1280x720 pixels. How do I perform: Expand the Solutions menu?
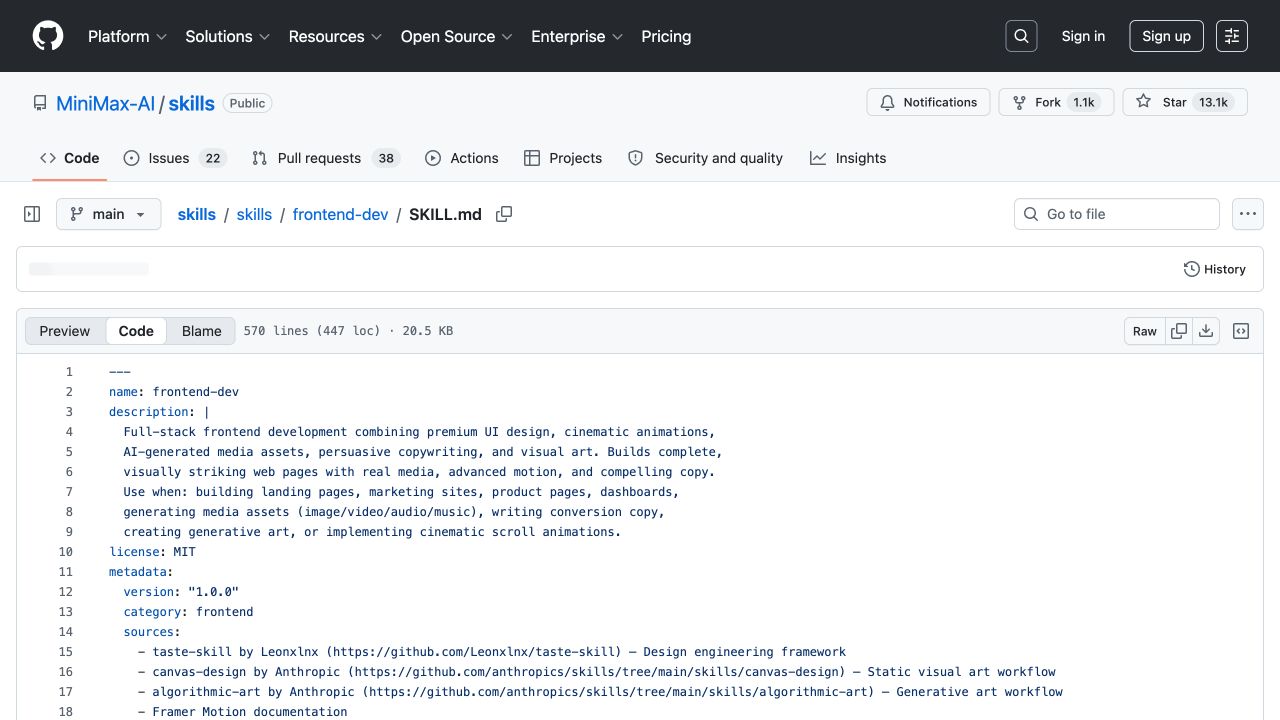(227, 36)
